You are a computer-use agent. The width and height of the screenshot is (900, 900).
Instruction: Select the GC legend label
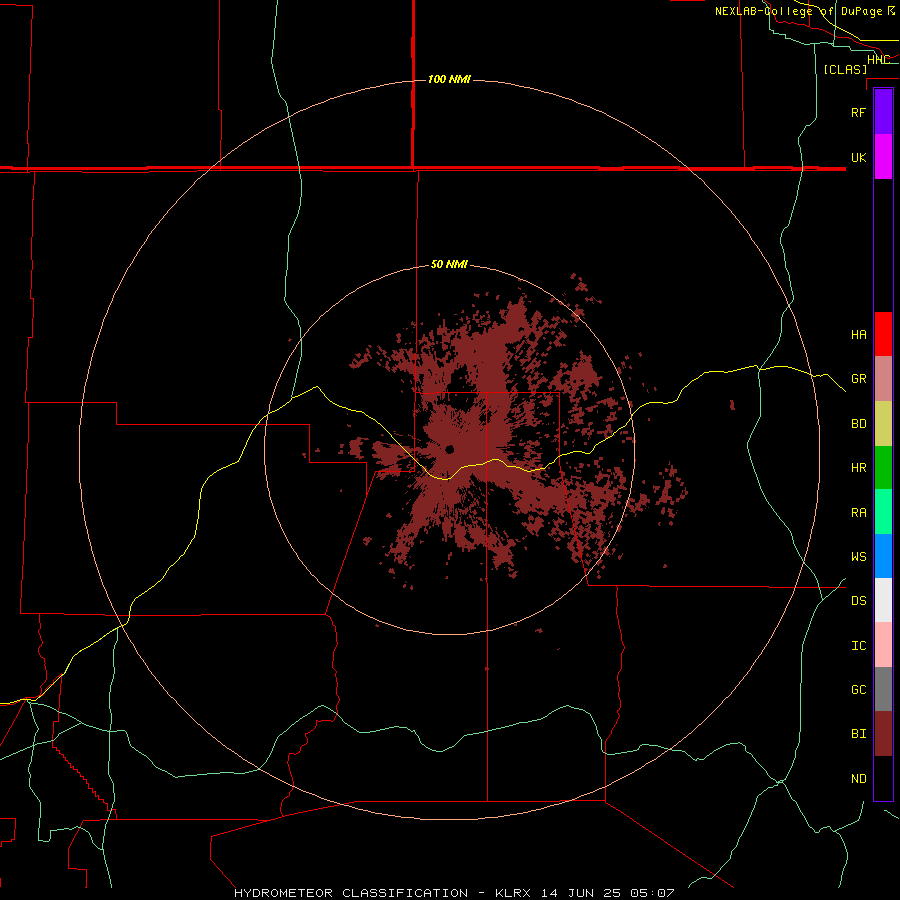[x=858, y=689]
